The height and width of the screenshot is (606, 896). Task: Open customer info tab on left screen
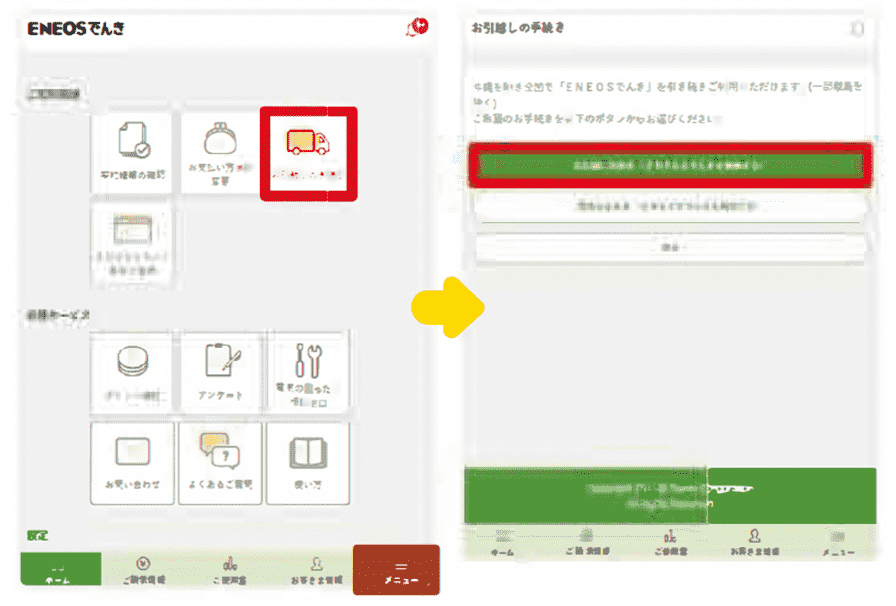[x=315, y=568]
